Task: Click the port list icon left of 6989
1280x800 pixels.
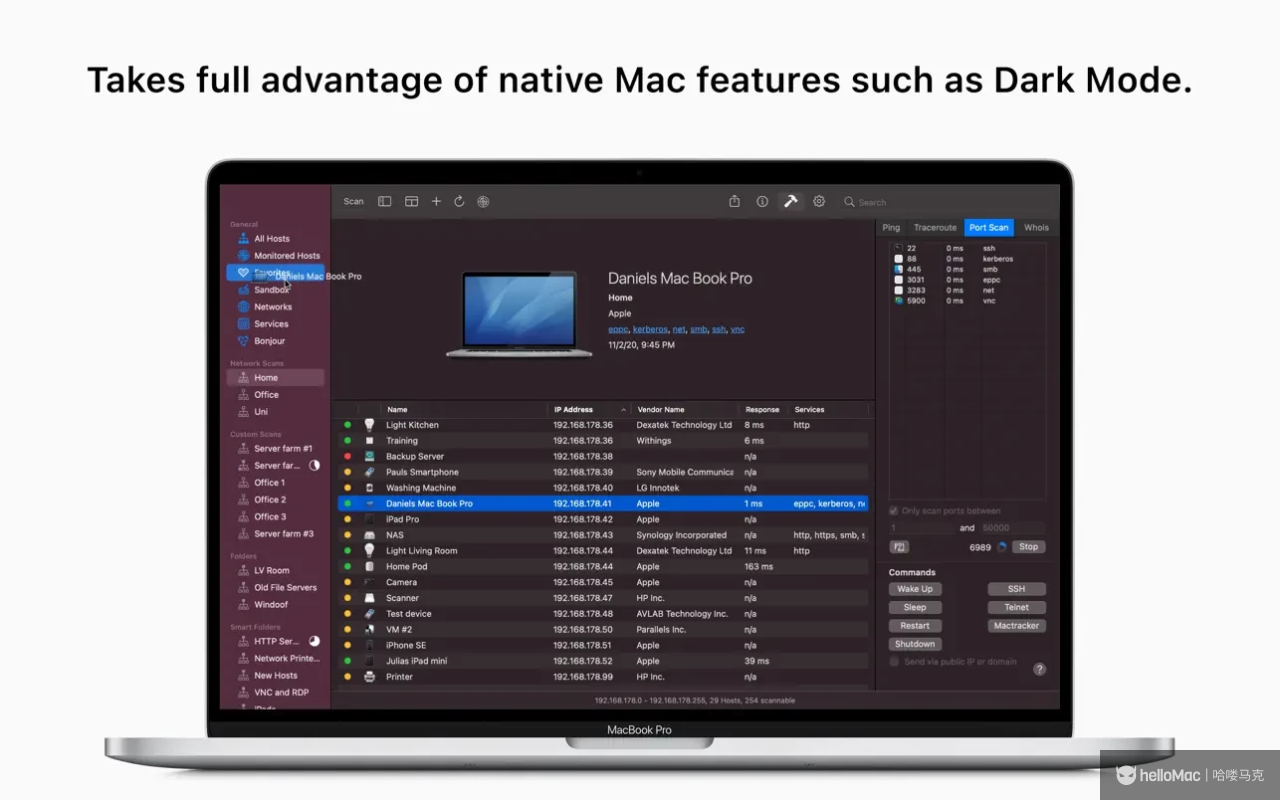Action: (x=899, y=547)
